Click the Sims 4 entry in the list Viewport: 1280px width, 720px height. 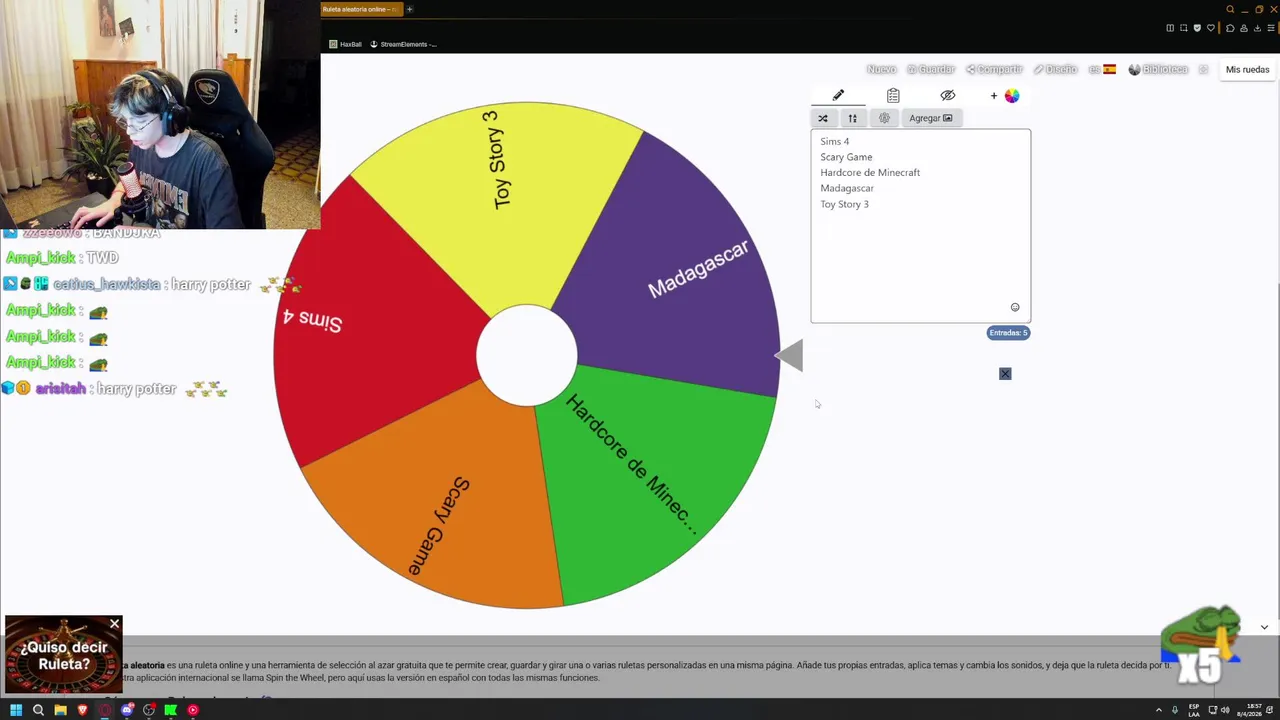(834, 141)
